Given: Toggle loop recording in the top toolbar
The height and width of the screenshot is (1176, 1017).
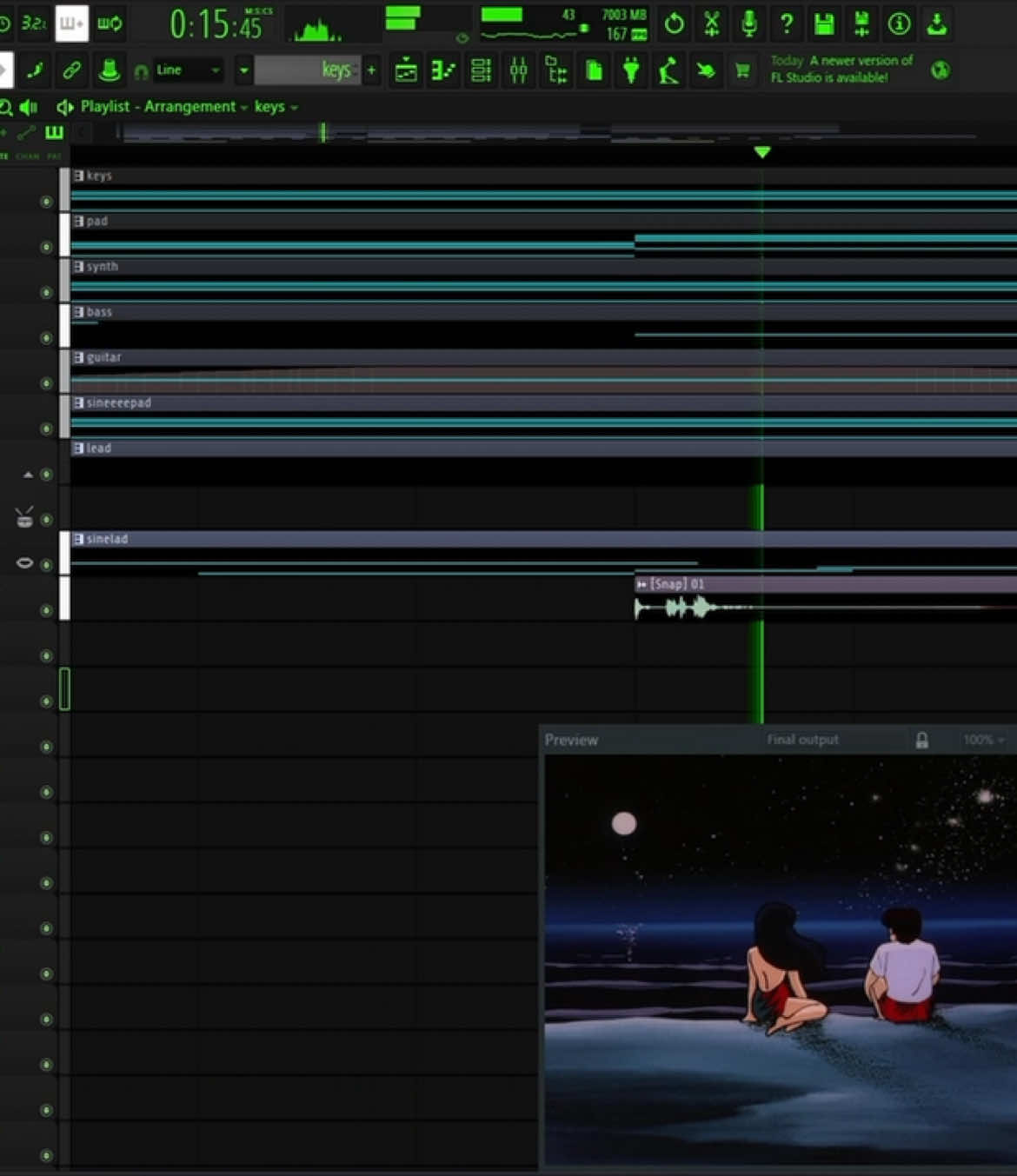Looking at the screenshot, I should [110, 23].
